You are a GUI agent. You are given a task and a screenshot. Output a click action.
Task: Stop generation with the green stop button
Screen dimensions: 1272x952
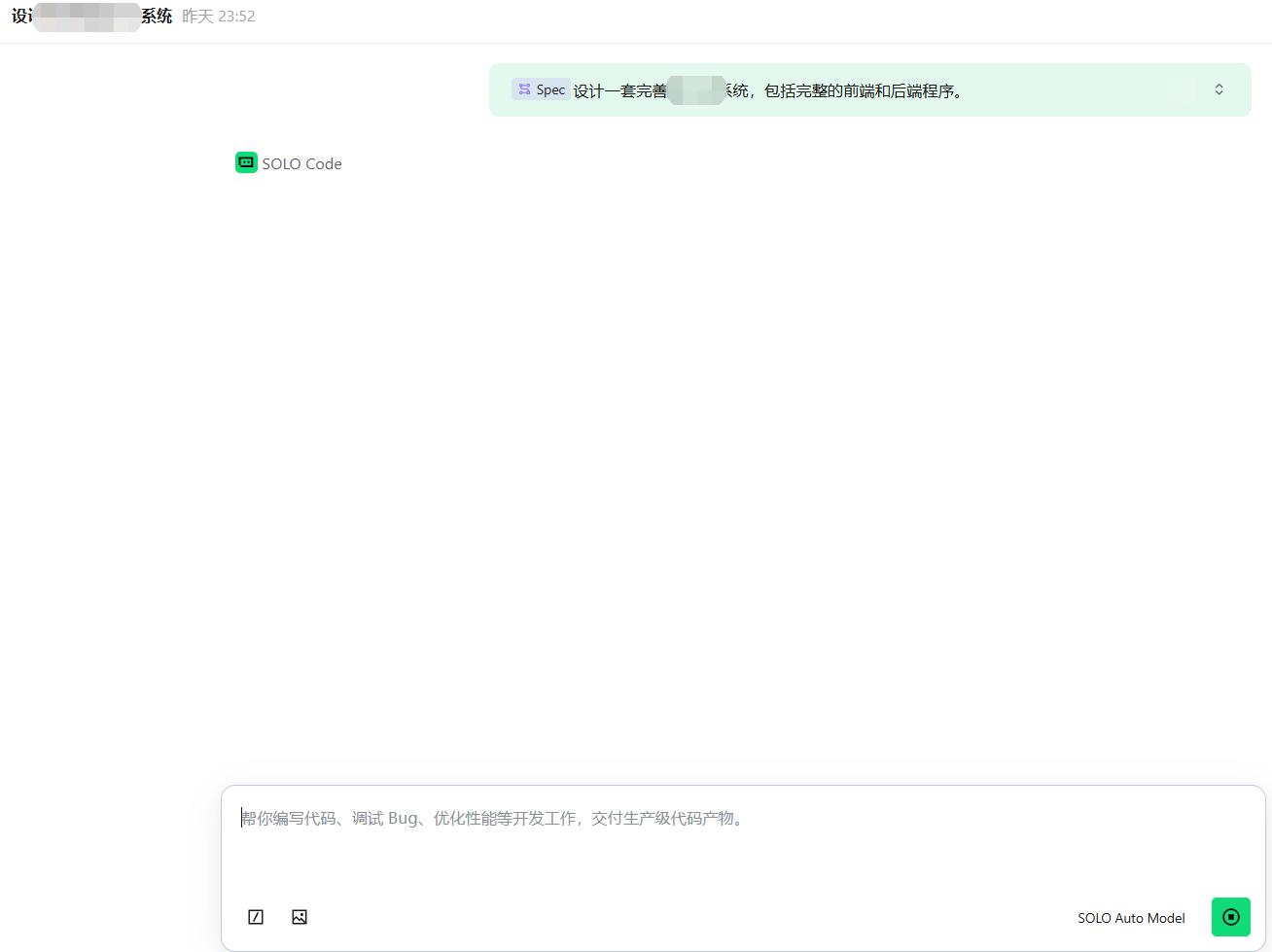pos(1230,917)
